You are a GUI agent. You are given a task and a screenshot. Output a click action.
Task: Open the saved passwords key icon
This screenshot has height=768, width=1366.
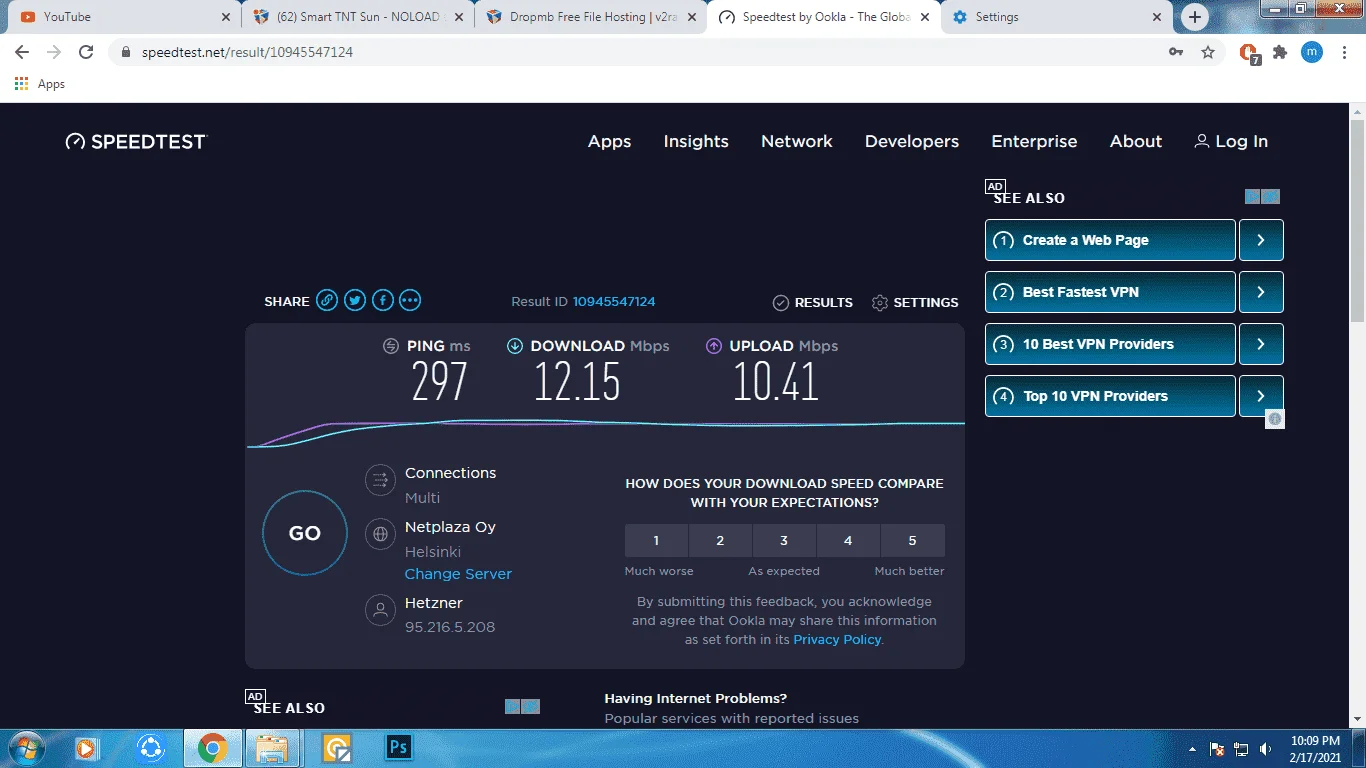pos(1177,52)
